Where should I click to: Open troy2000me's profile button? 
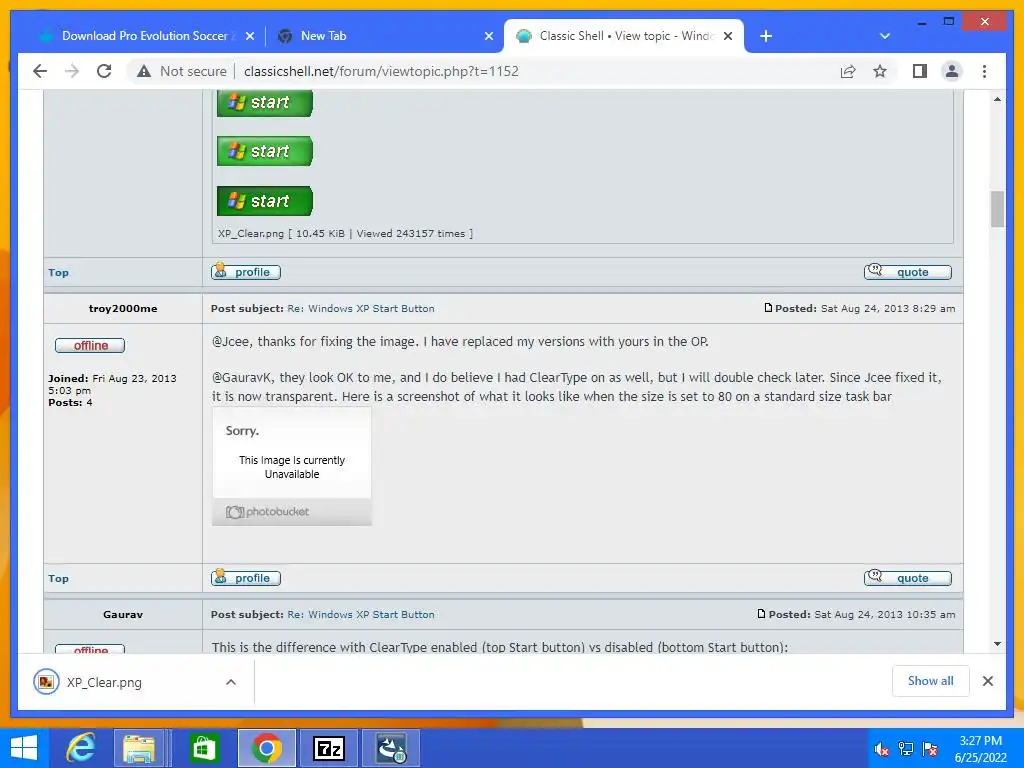(x=246, y=577)
